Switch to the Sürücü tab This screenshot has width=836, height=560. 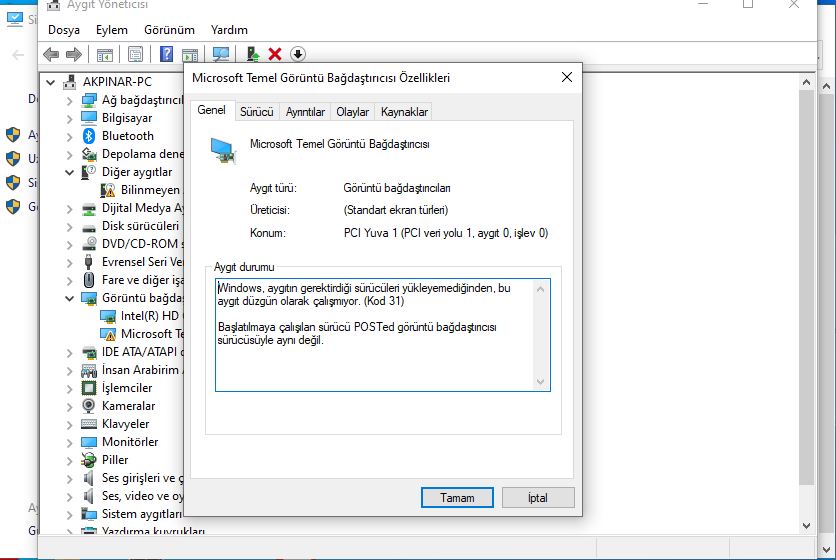256,111
